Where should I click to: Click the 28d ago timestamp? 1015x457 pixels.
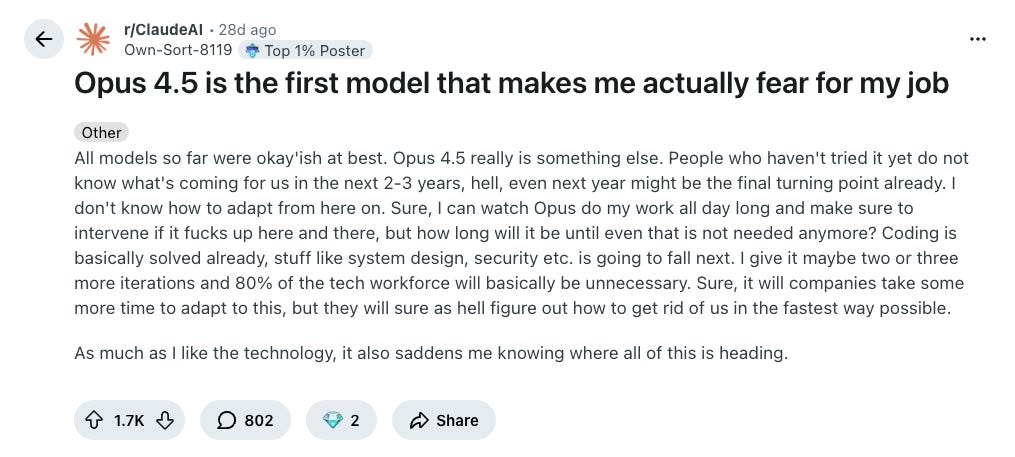pos(247,30)
